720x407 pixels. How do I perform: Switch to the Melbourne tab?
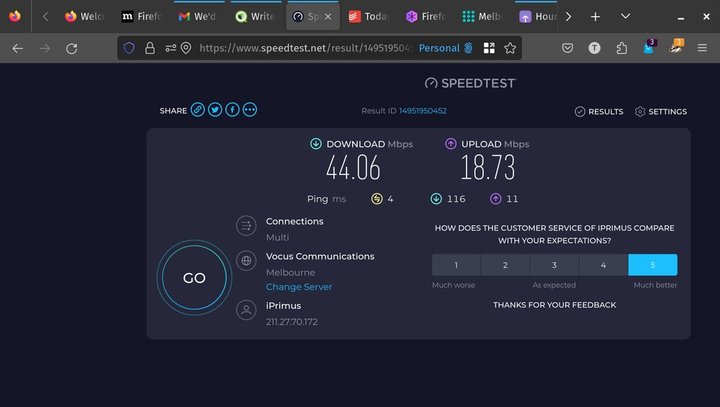[483, 17]
